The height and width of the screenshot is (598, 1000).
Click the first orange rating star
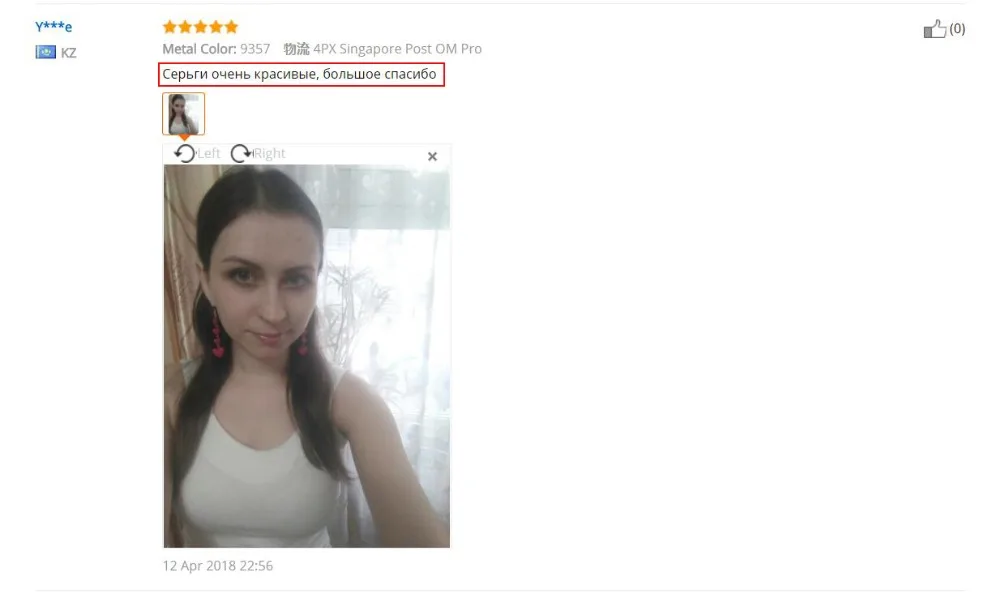click(x=169, y=27)
